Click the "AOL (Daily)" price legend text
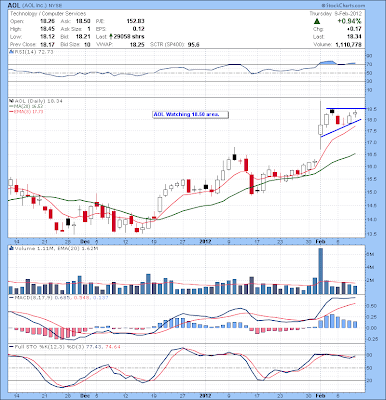 tap(31, 101)
